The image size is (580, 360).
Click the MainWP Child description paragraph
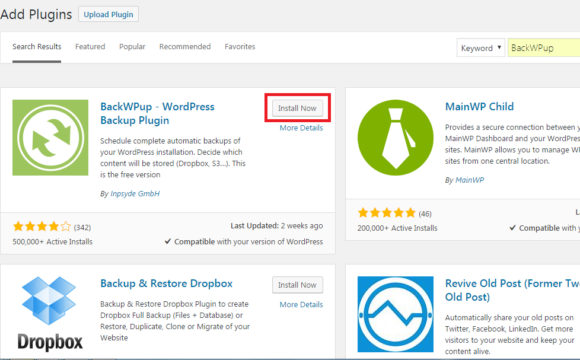pos(512,144)
